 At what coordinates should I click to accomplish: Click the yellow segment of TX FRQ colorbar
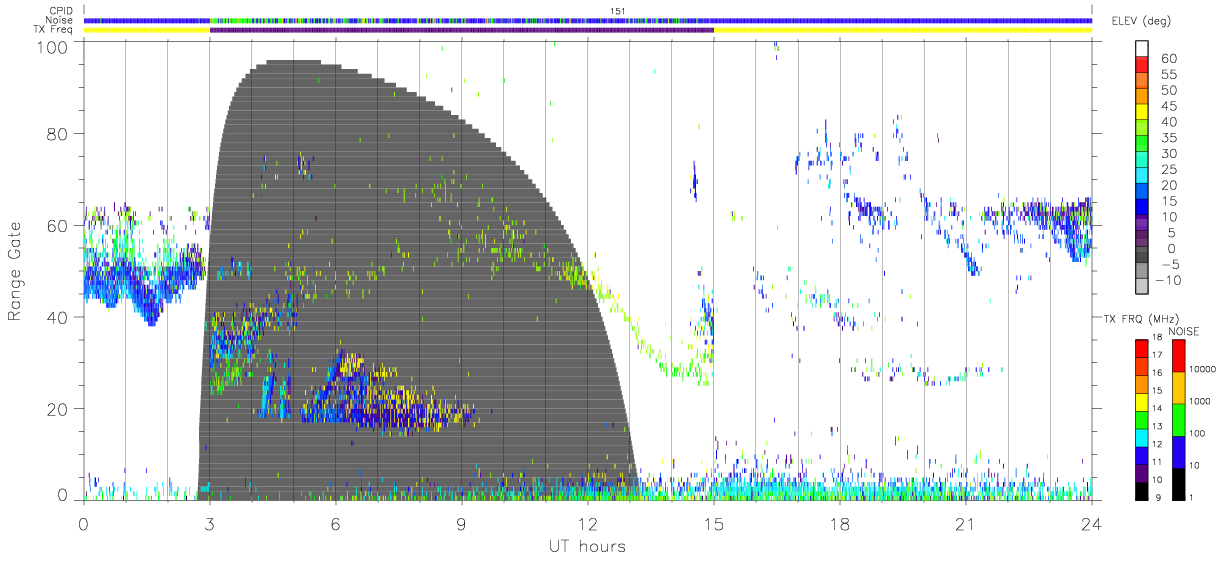1142,400
